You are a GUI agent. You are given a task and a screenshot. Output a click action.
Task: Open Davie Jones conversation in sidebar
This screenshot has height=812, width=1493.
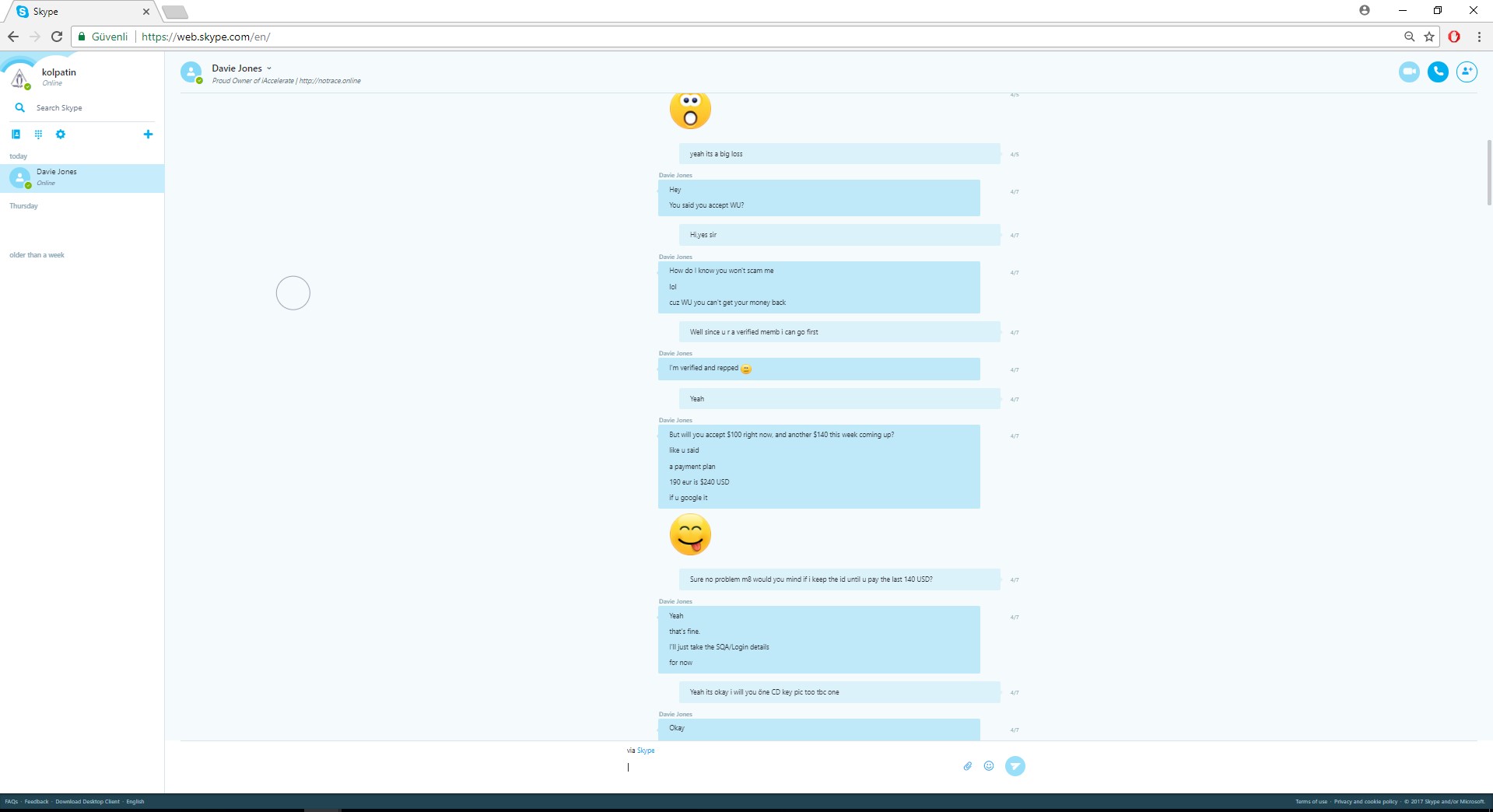coord(82,178)
